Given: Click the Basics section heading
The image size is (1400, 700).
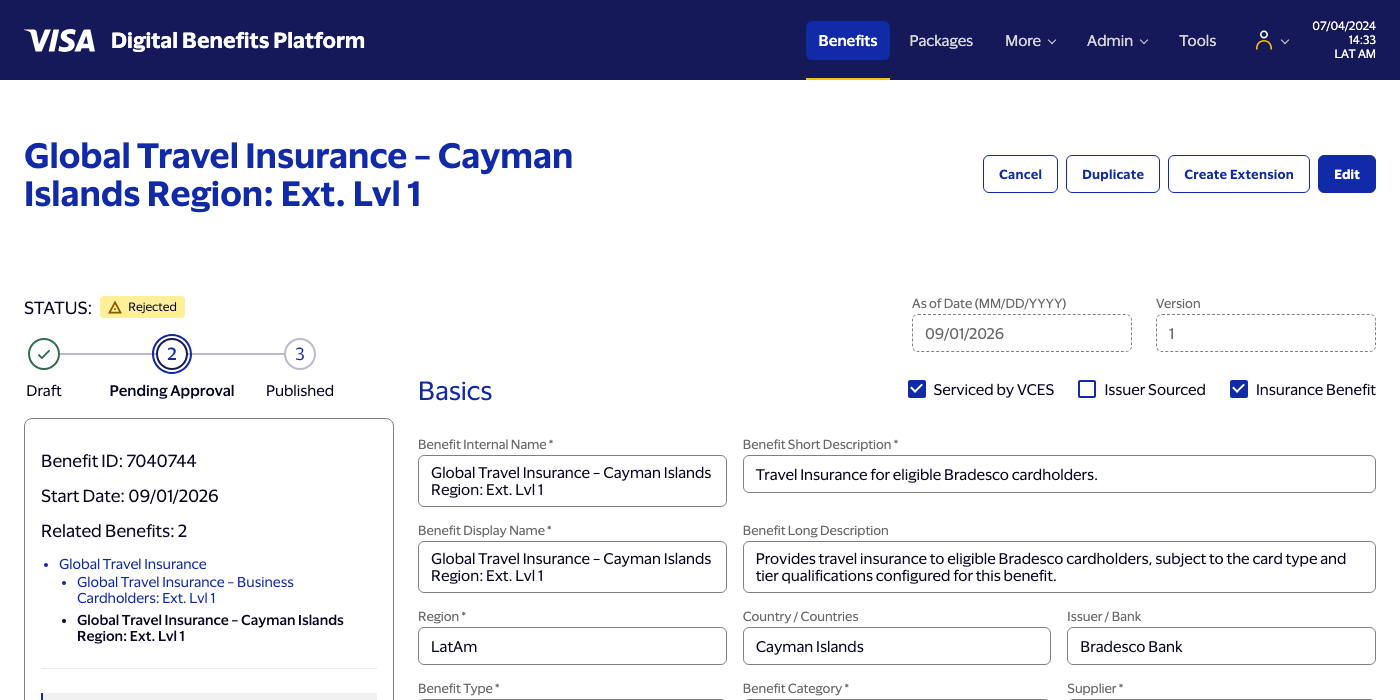Looking at the screenshot, I should (x=455, y=391).
